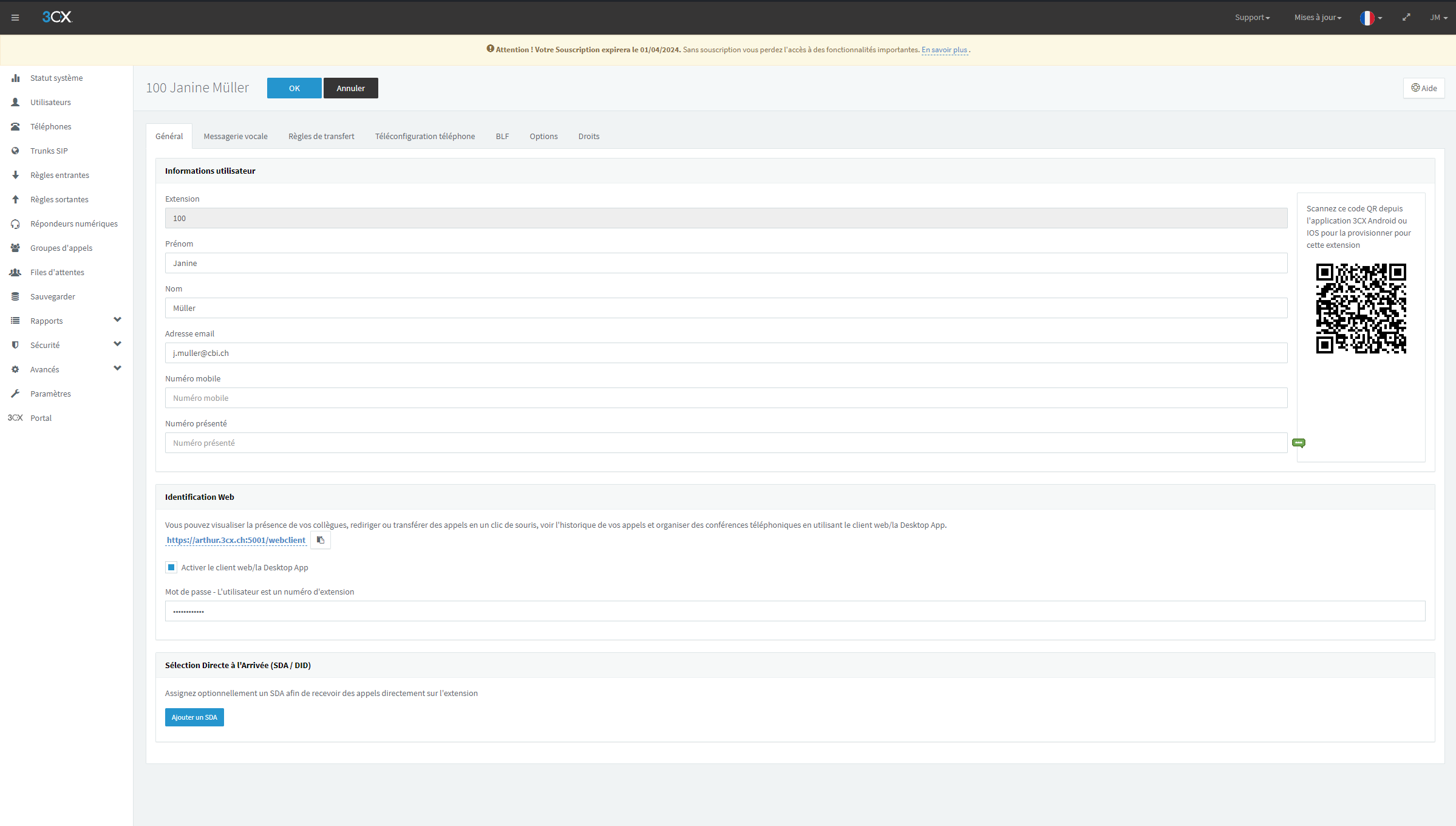Open the Droits tab
The height and width of the screenshot is (826, 1456).
(589, 136)
